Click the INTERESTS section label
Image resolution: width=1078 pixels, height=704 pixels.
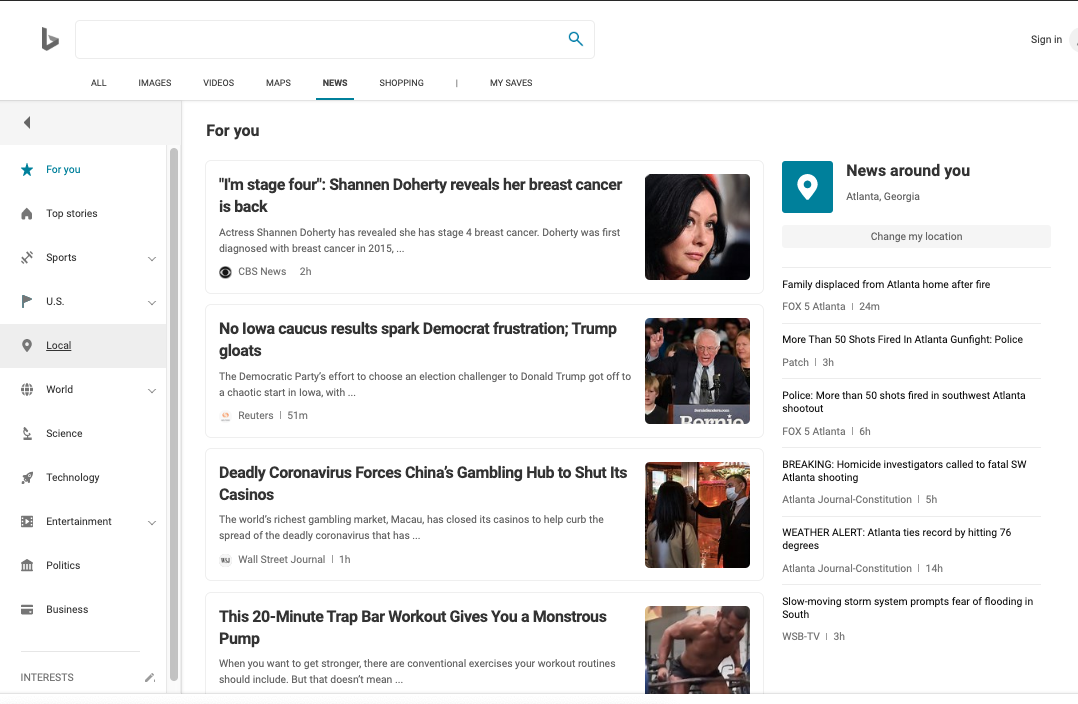(47, 677)
